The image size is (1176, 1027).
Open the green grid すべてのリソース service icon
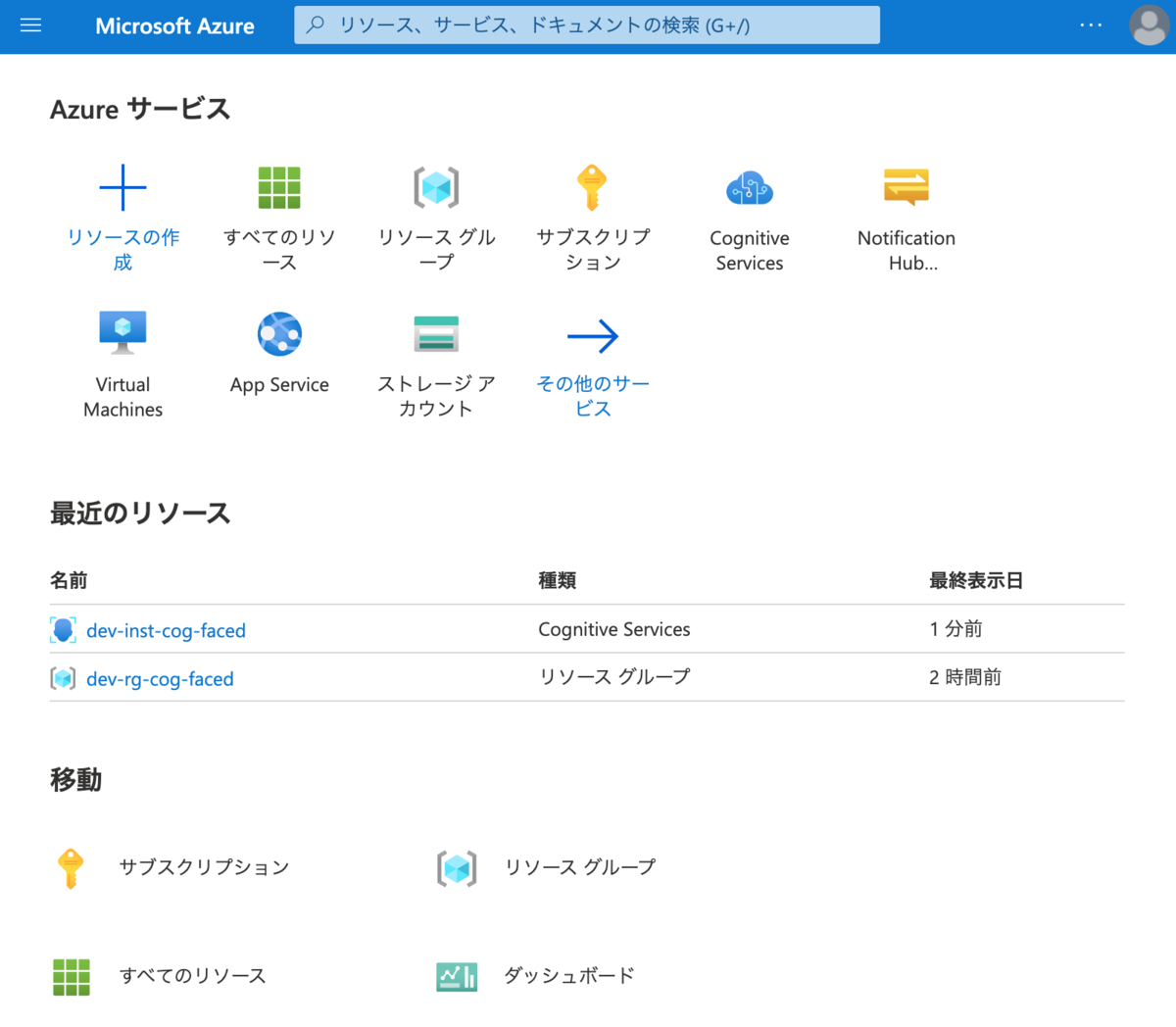[279, 187]
